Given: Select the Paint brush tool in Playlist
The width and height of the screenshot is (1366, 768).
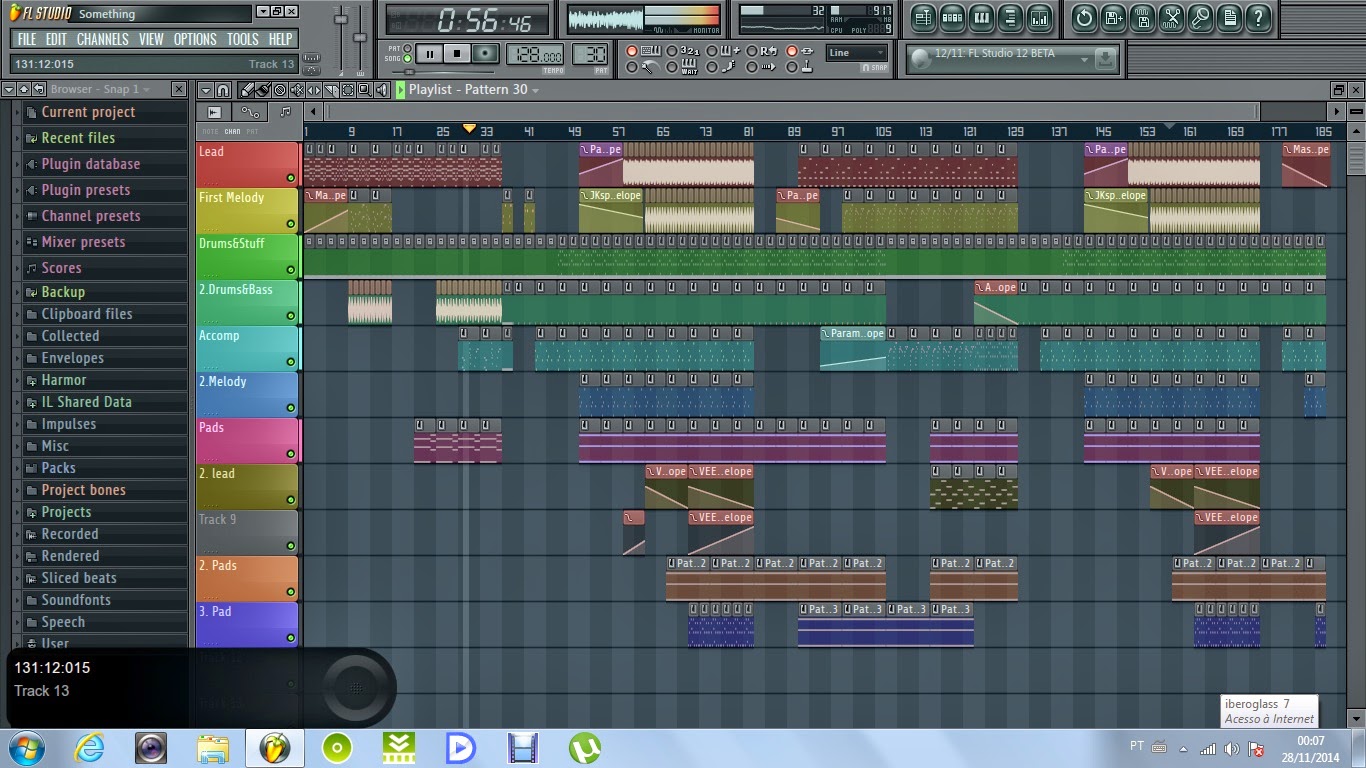Looking at the screenshot, I should pyautogui.click(x=263, y=90).
